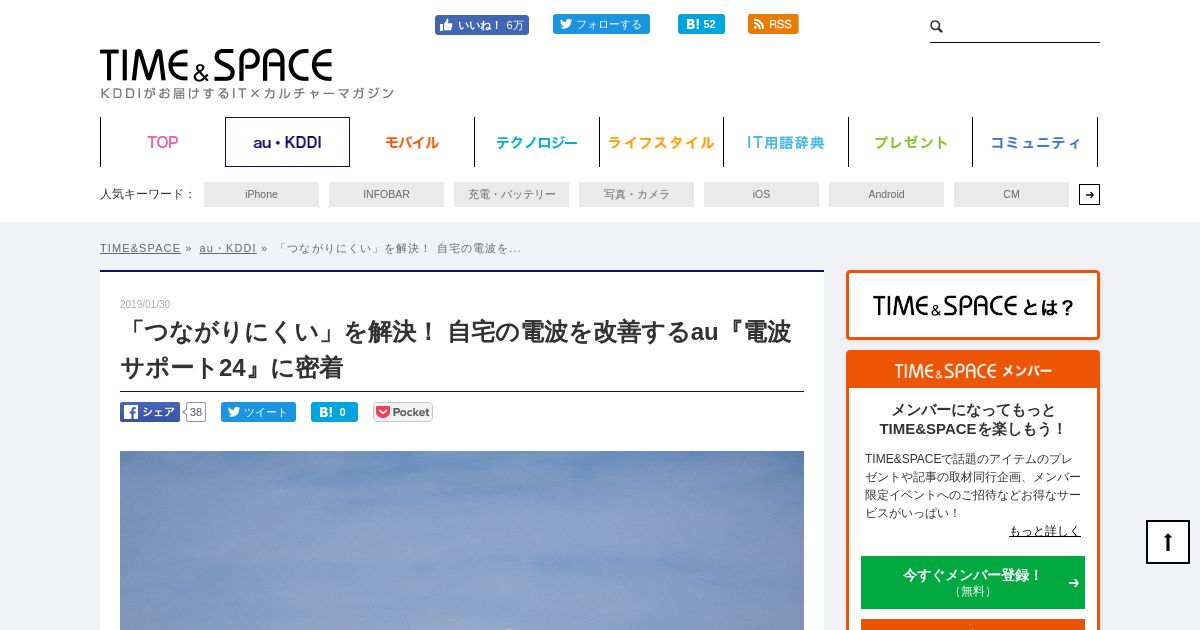Open the article hero image
Image resolution: width=1200 pixels, height=630 pixels.
pos(462,540)
